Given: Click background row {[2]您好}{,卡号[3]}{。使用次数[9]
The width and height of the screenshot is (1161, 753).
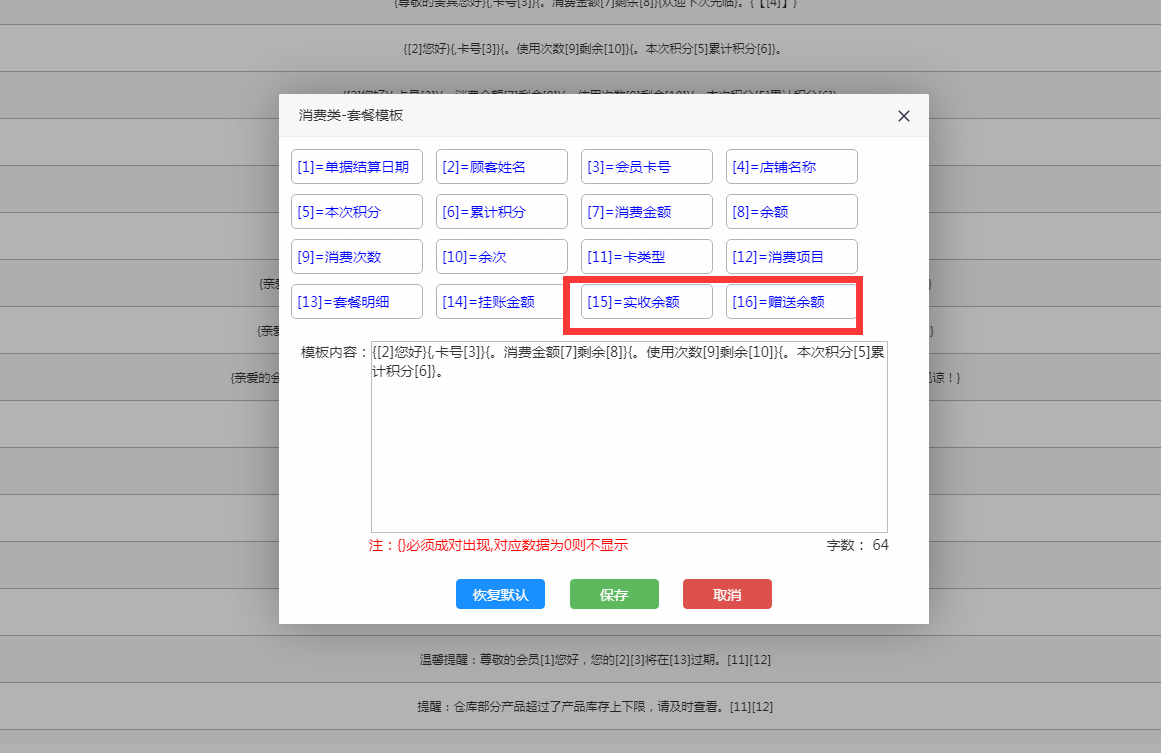Looking at the screenshot, I should pyautogui.click(x=592, y=49).
